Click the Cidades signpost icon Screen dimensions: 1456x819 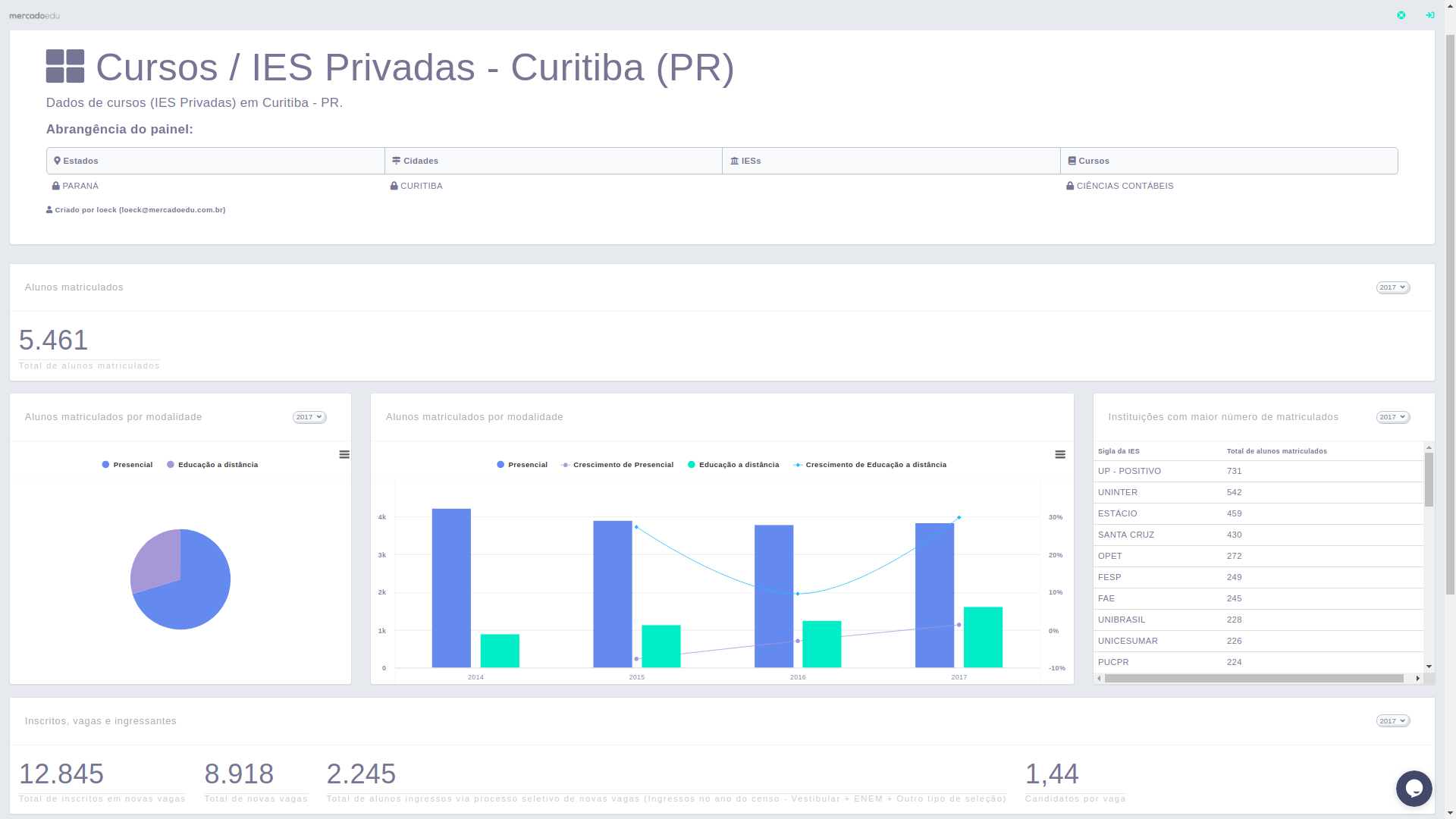[396, 161]
